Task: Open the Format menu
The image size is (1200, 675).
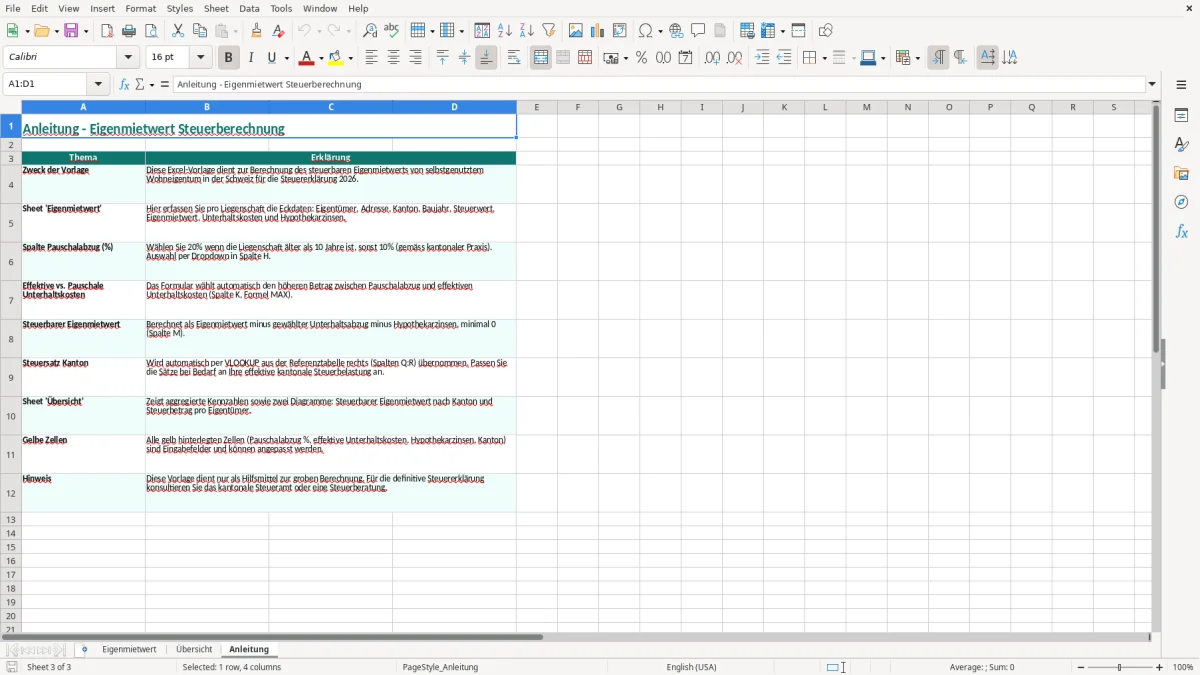Action: [141, 8]
